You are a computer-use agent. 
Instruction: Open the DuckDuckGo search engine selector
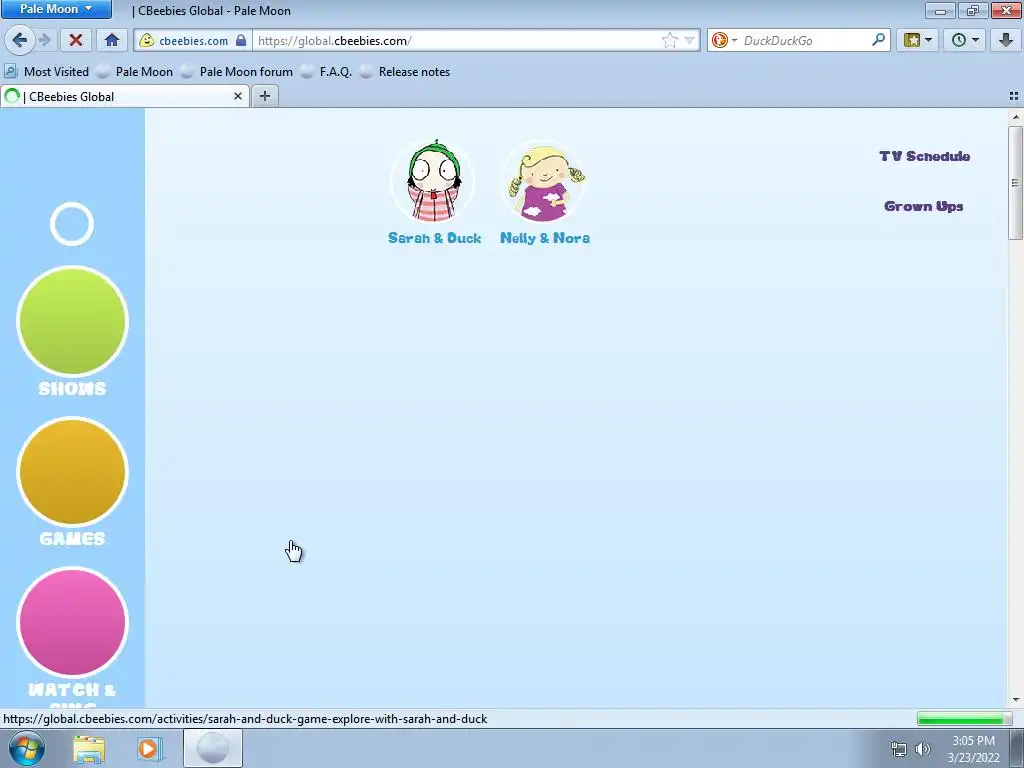coord(724,40)
